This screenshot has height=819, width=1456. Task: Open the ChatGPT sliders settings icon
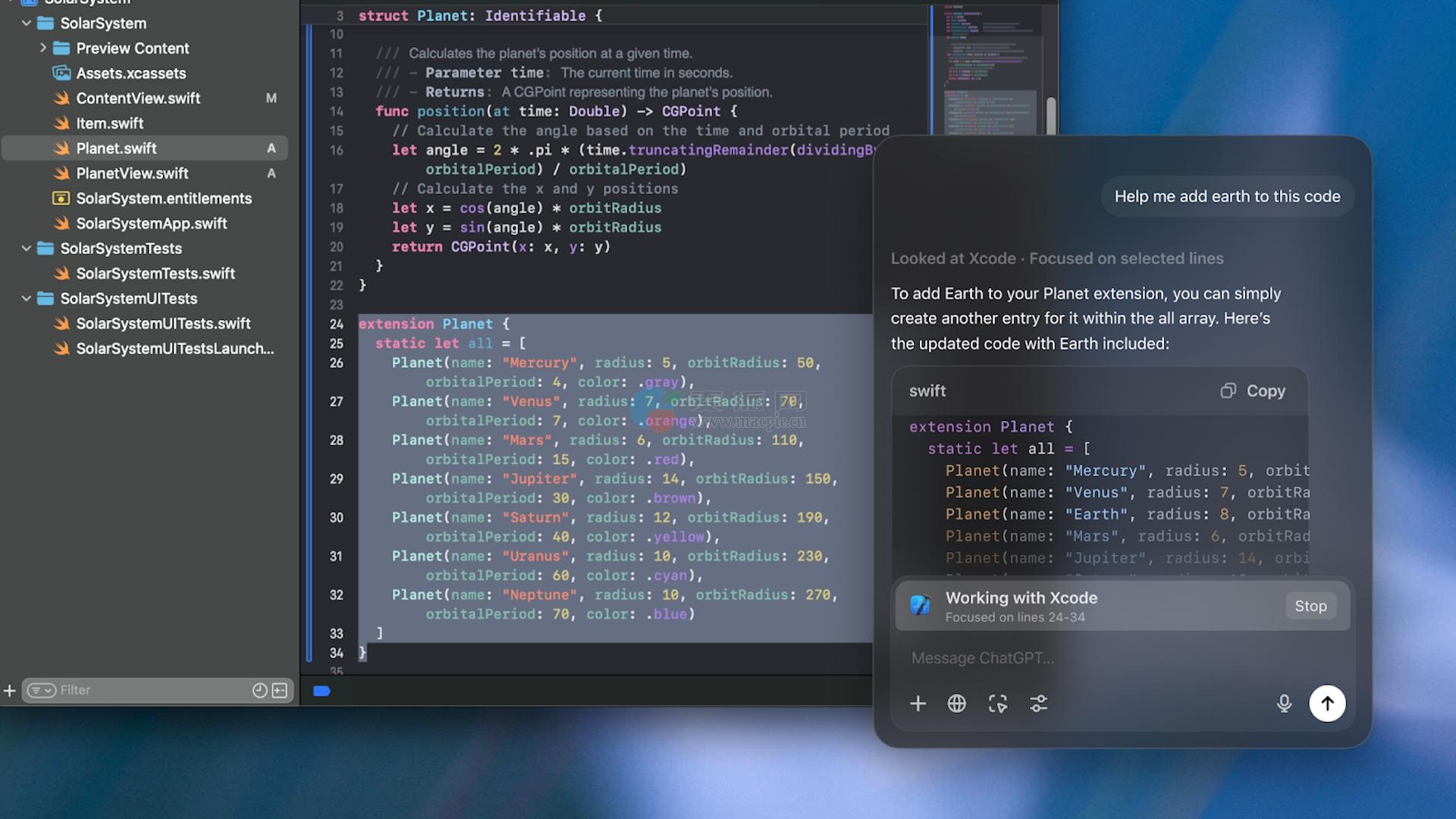click(1039, 704)
